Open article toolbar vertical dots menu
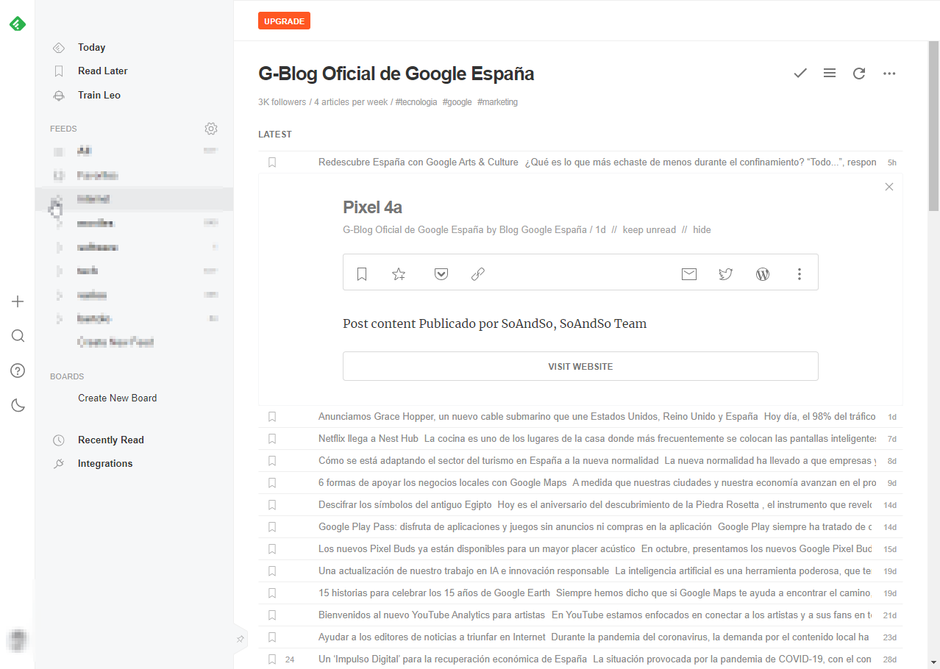The image size is (940, 669). pos(799,274)
